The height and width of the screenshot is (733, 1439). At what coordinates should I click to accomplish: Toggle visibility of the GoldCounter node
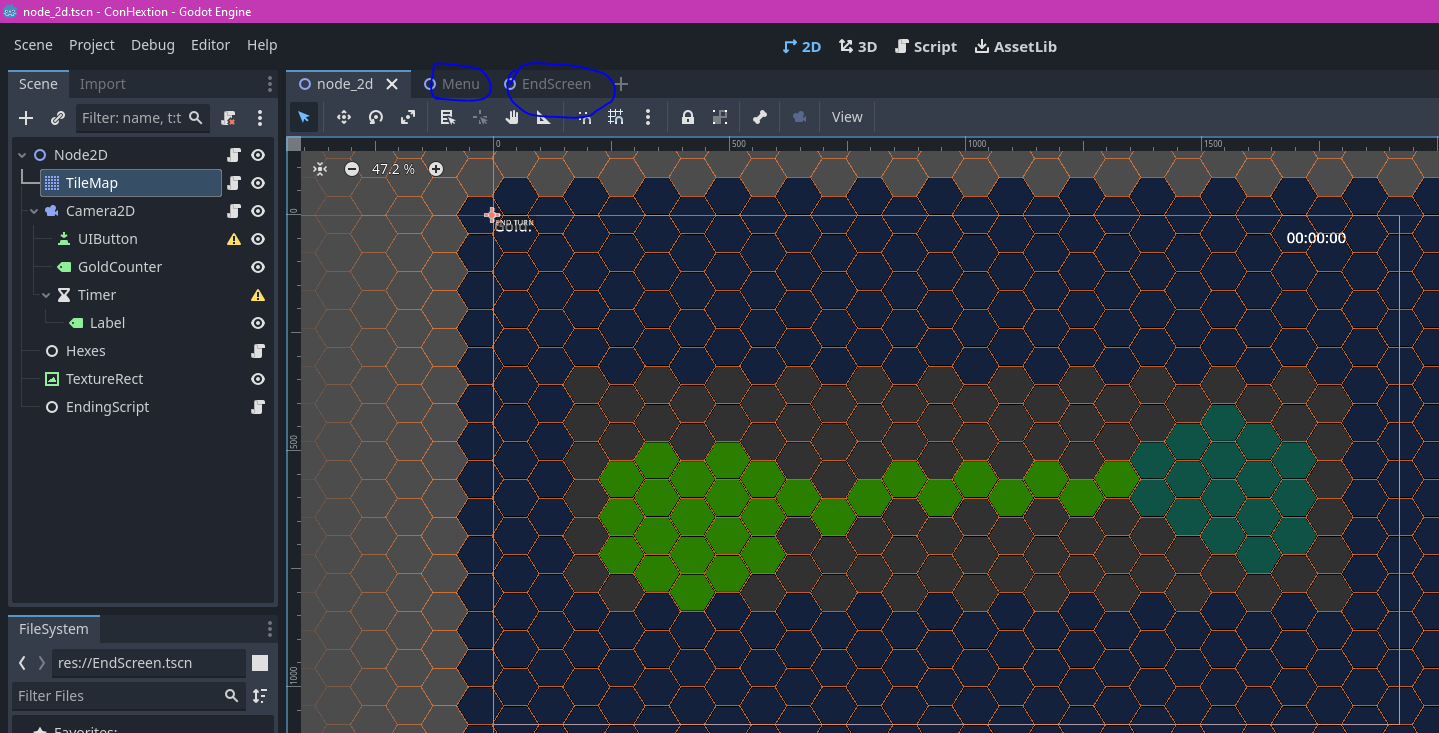pos(258,267)
